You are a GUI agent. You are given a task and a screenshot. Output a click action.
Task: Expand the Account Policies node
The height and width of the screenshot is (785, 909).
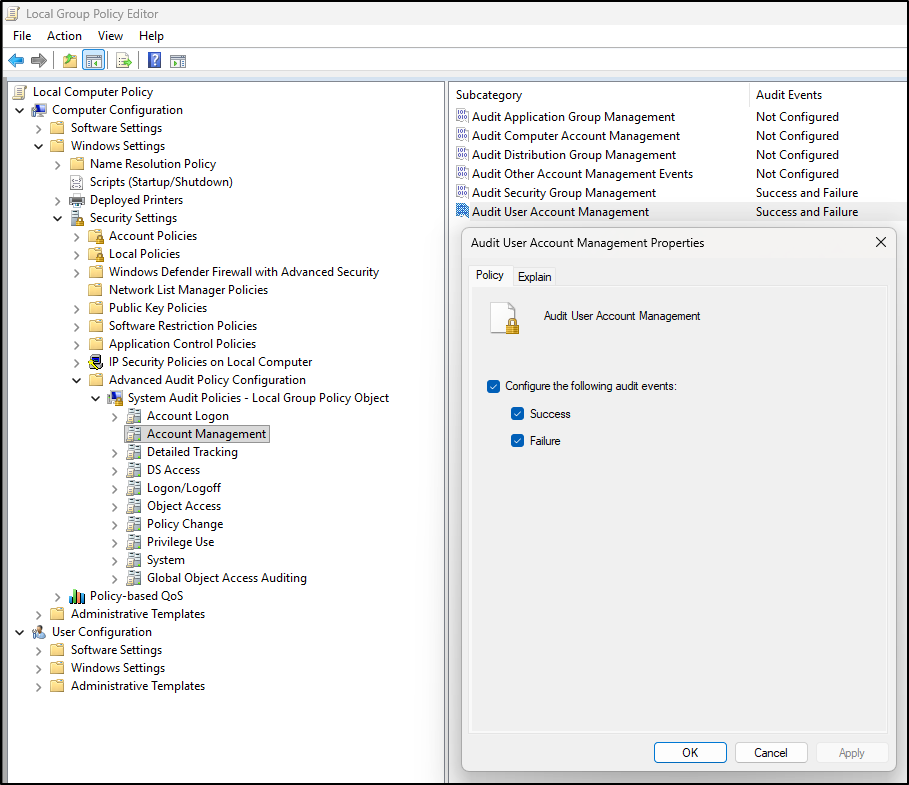(77, 237)
